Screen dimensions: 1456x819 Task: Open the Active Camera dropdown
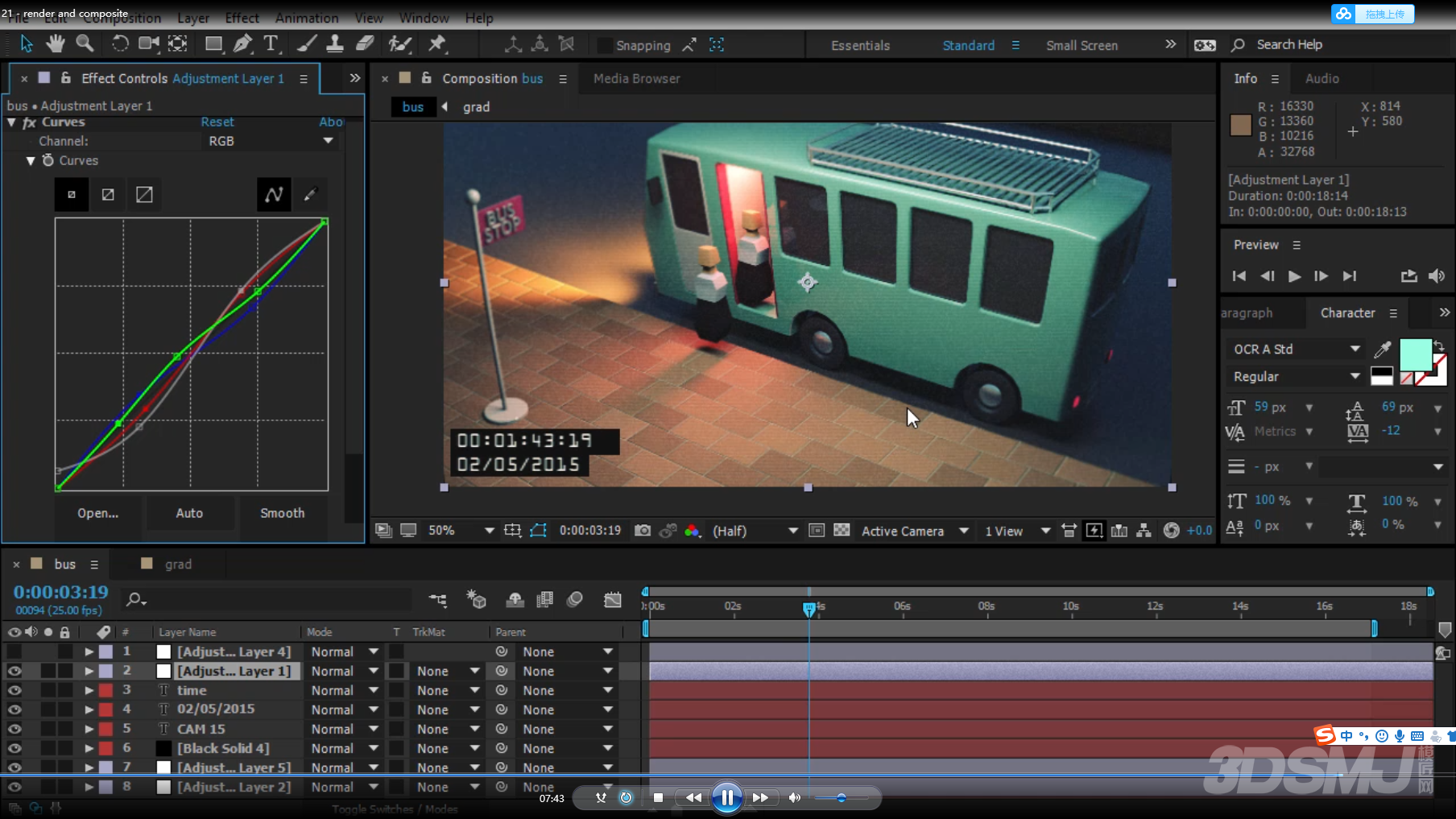click(x=914, y=530)
